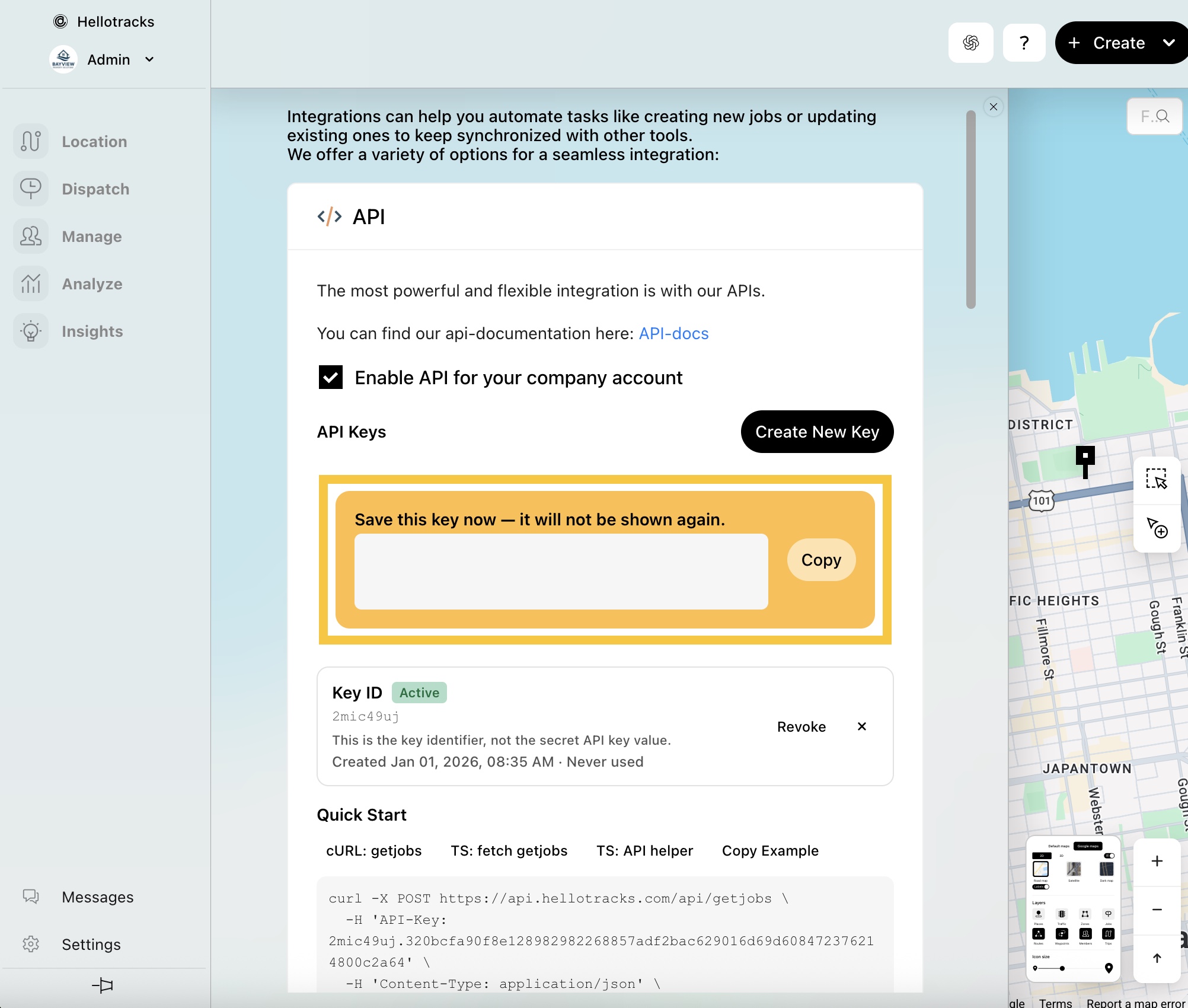Click the sidebar pin icon
The height and width of the screenshot is (1008, 1188).
pos(103,985)
